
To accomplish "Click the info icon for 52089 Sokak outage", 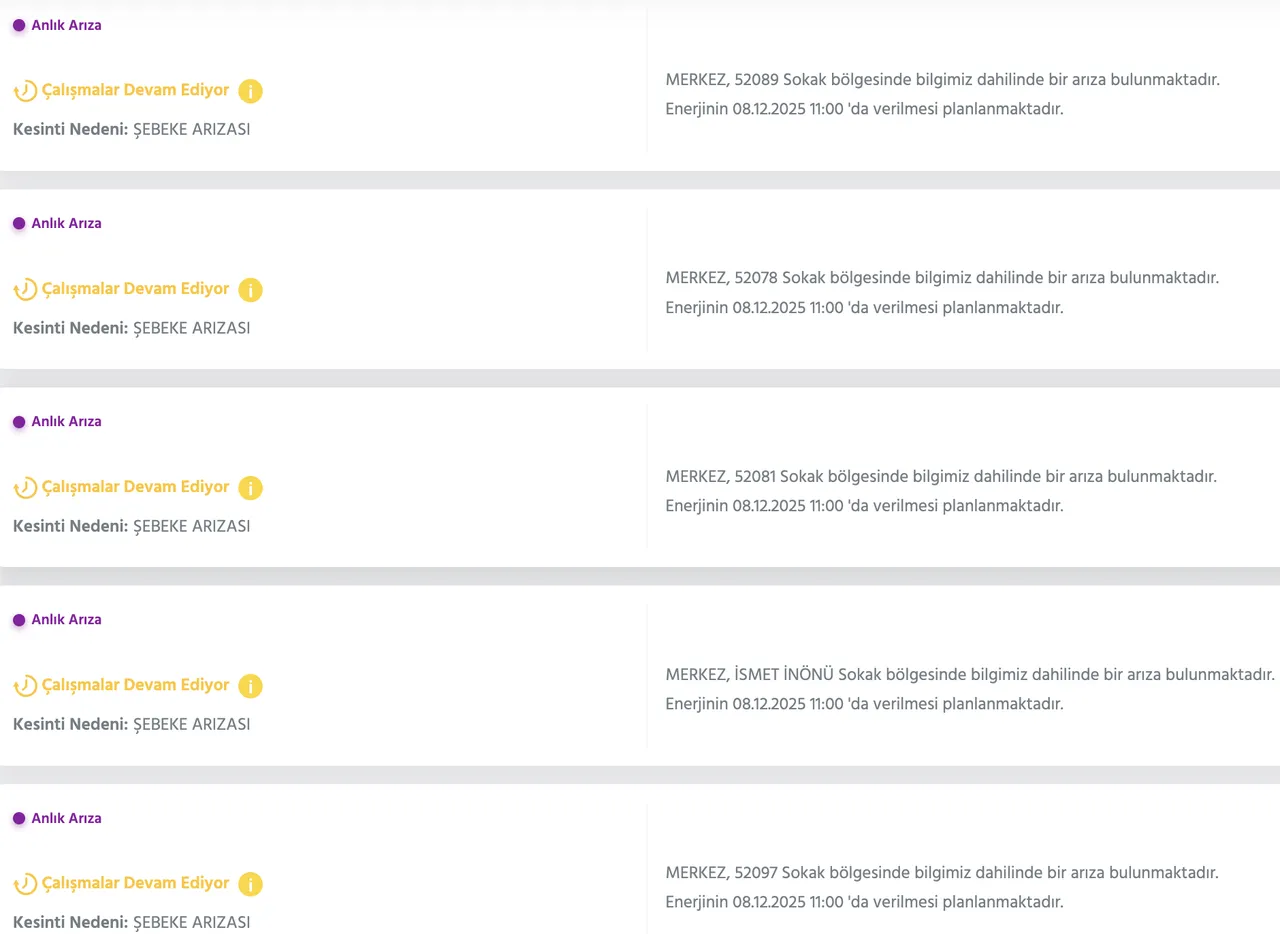I will [x=250, y=91].
